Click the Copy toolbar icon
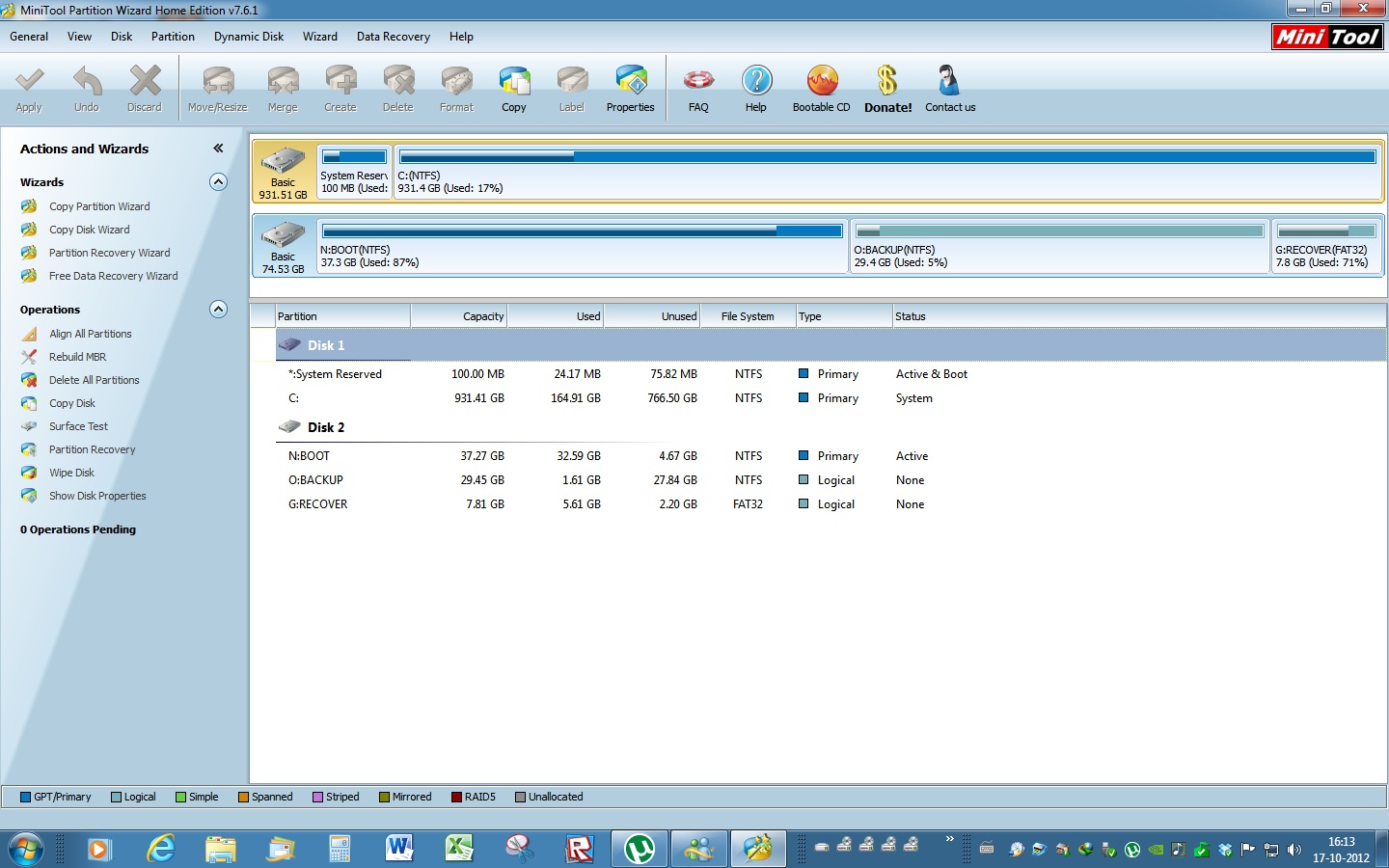This screenshot has height=868, width=1389. point(514,81)
